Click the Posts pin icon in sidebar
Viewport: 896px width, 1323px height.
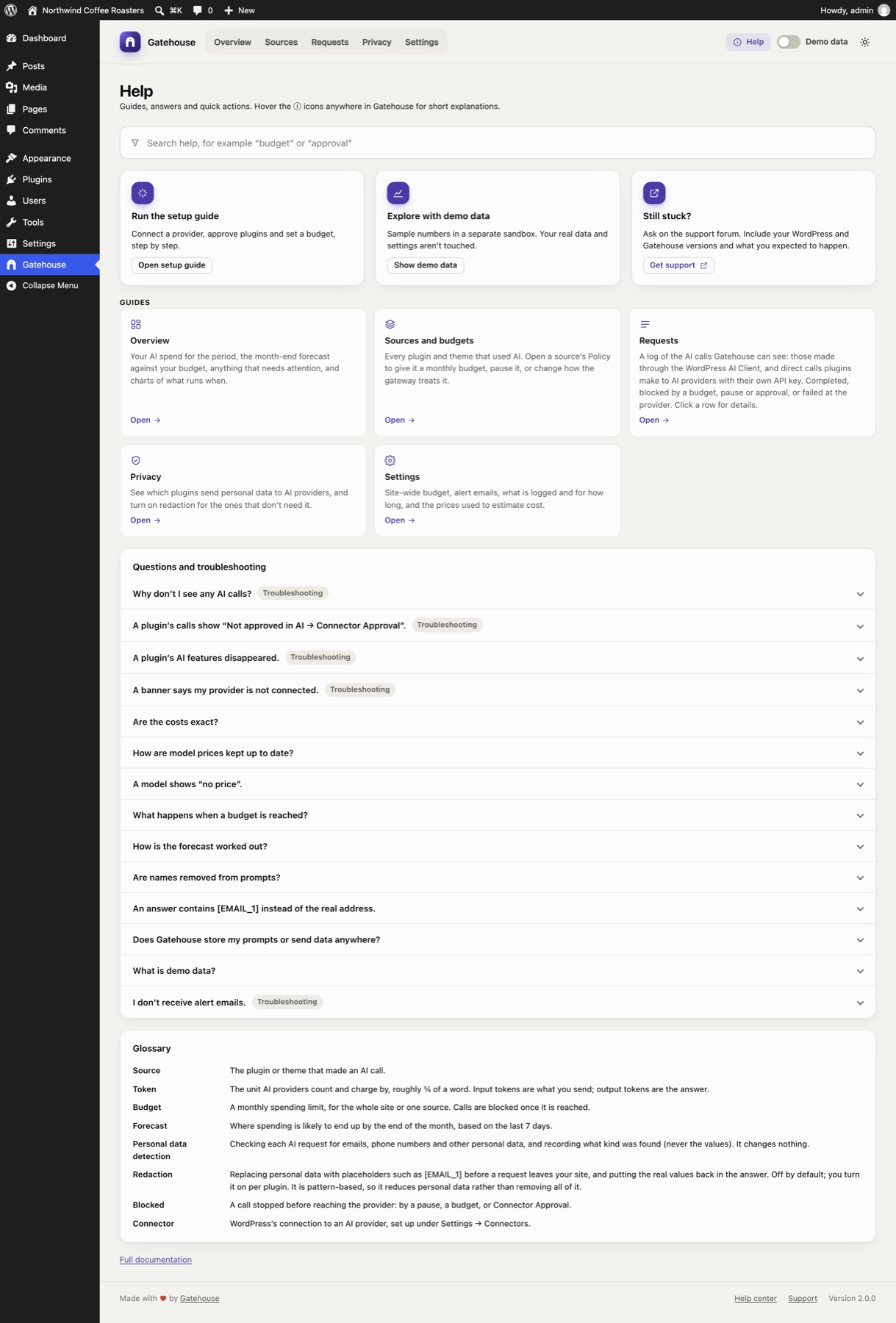click(x=12, y=66)
